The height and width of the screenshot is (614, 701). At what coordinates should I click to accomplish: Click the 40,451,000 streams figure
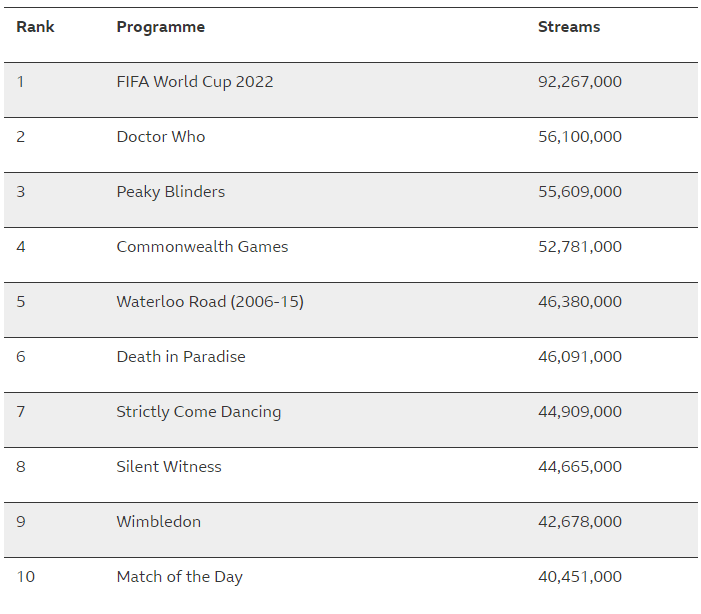[579, 577]
